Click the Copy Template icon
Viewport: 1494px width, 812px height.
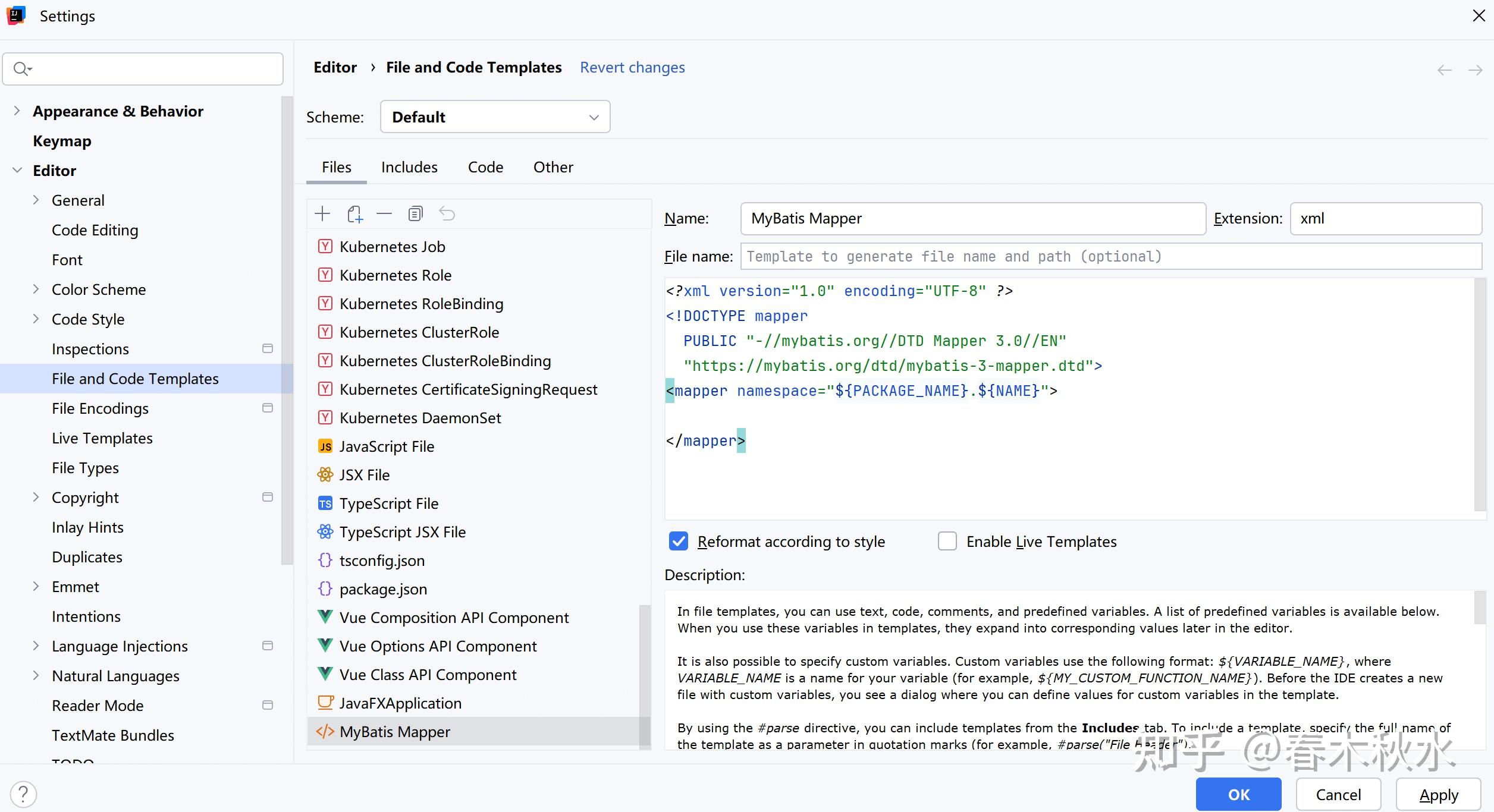point(416,213)
